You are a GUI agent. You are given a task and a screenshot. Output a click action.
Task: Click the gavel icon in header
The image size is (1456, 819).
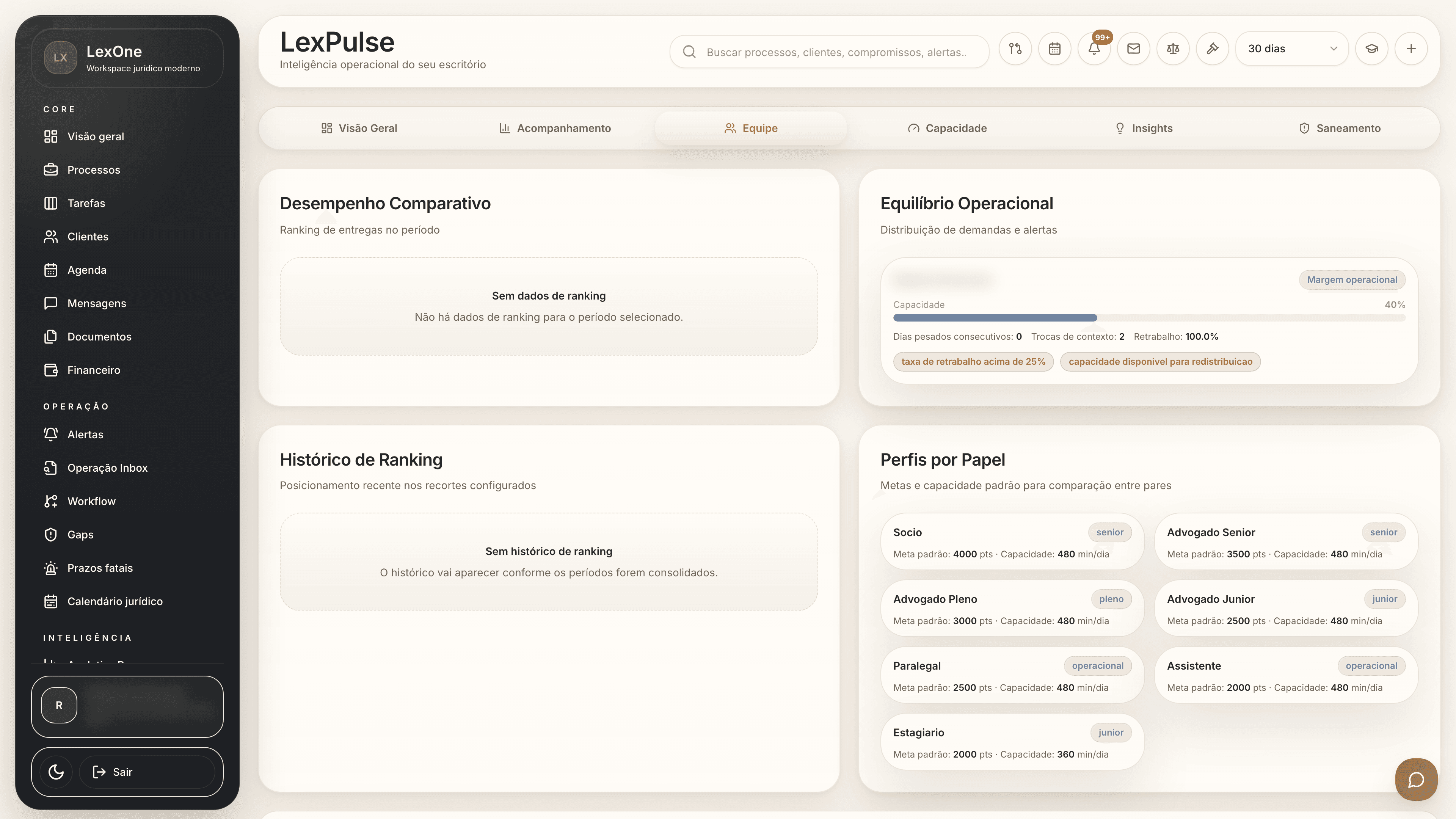[1212, 49]
